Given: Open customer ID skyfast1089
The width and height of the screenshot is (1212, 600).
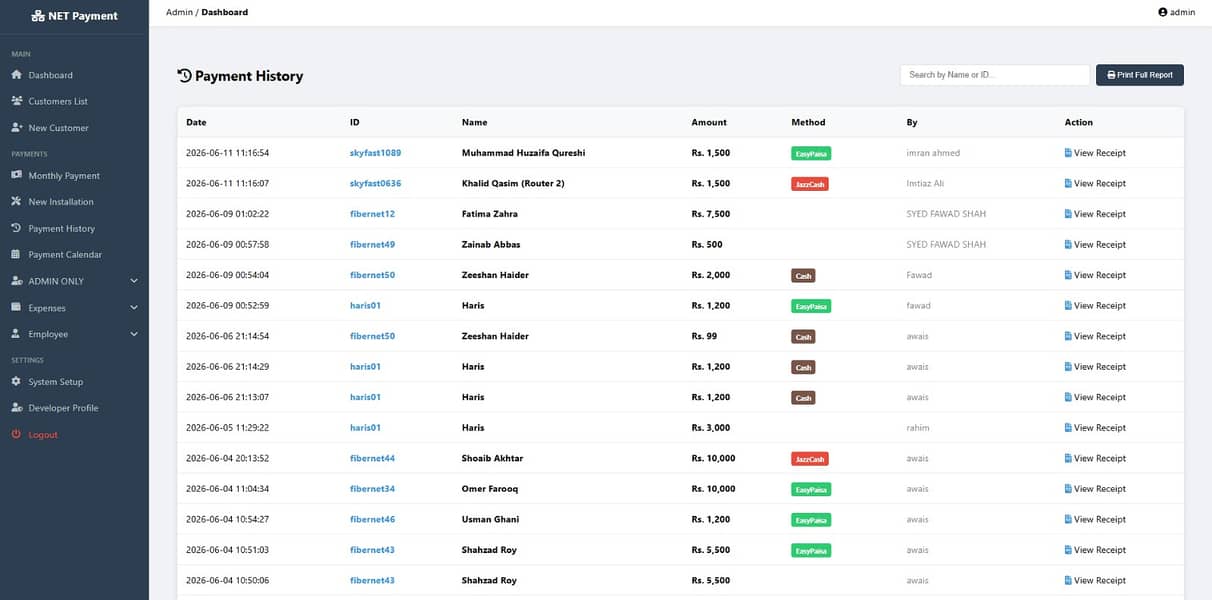Looking at the screenshot, I should 375,153.
